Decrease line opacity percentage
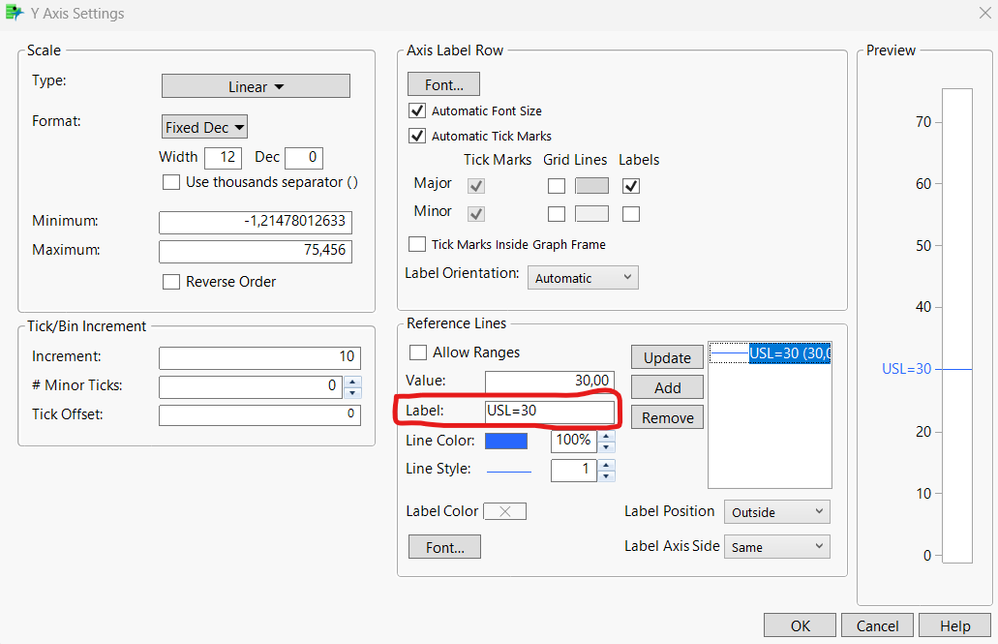This screenshot has width=998, height=644. (x=607, y=447)
